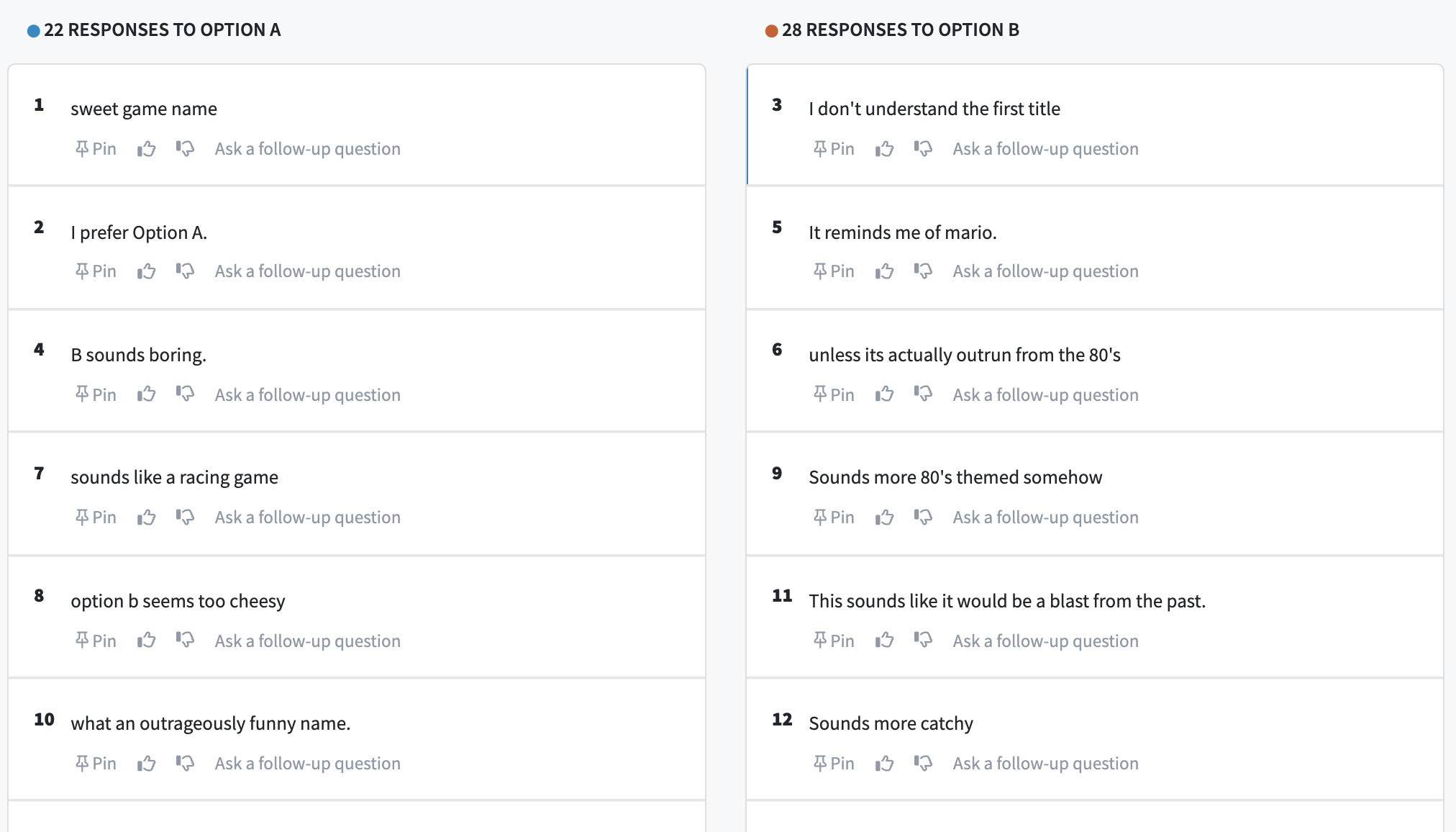Thumbs down 'I prefer Option A.'
Viewport: 1456px width, 832px height.
185,271
